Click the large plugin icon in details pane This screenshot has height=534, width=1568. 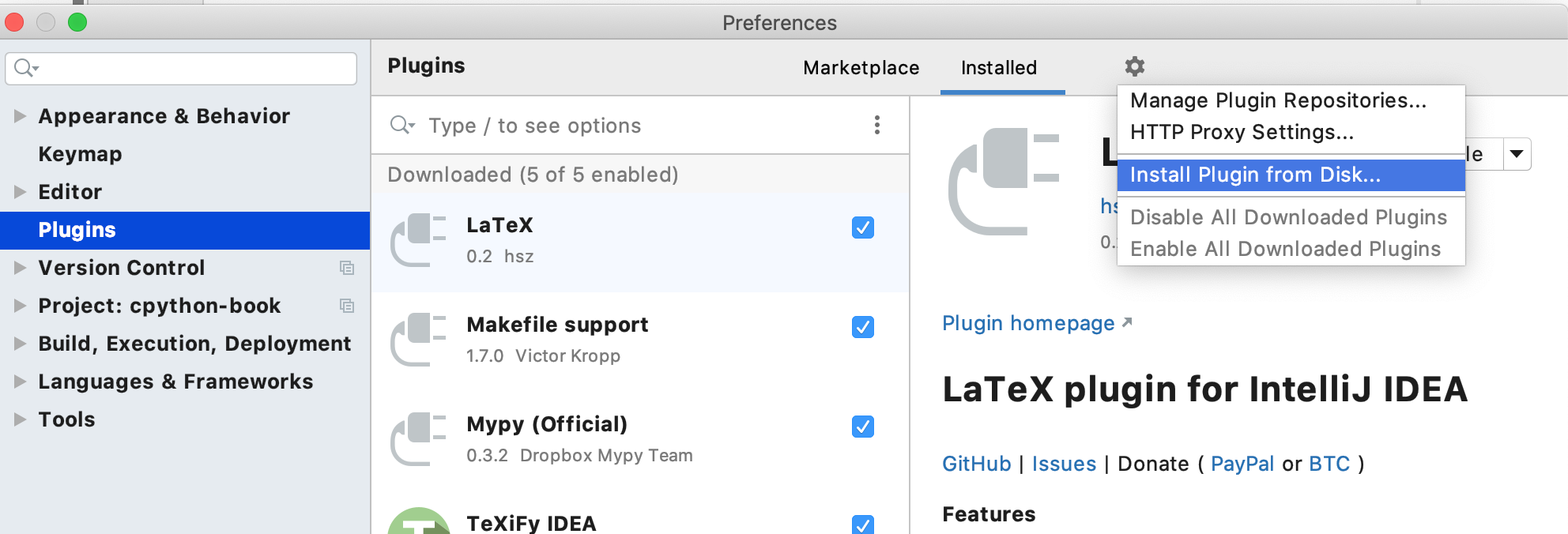(x=1004, y=182)
